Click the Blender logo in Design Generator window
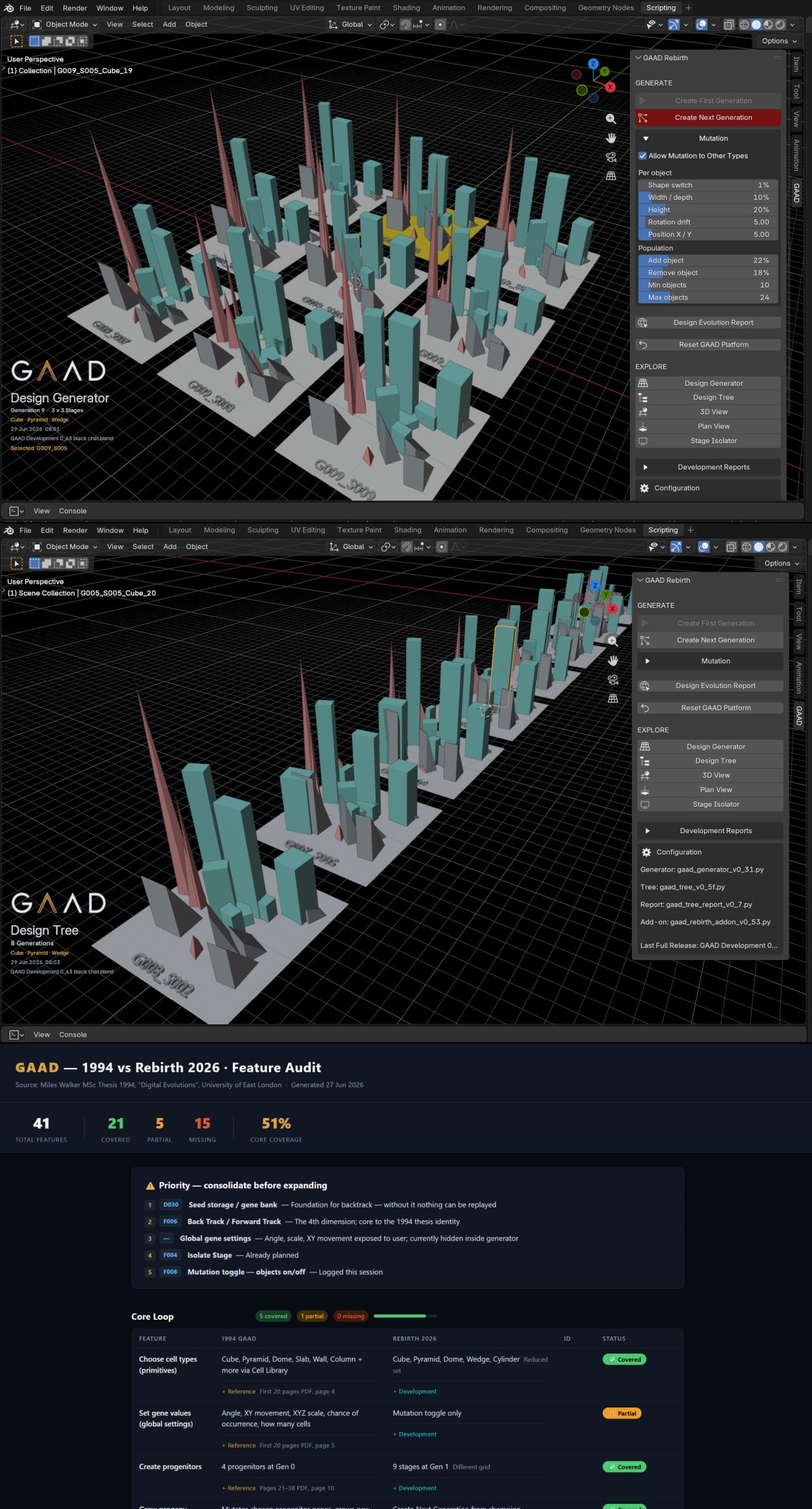 (x=9, y=8)
